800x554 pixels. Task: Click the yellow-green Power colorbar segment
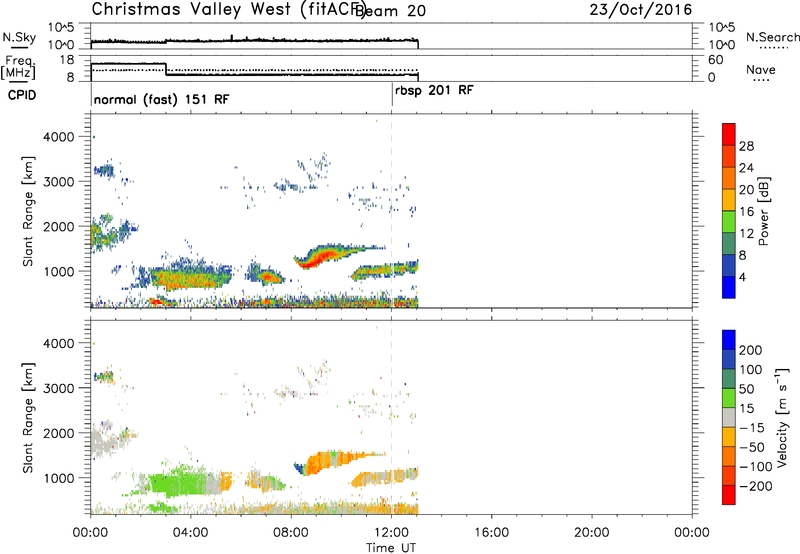pos(729,222)
